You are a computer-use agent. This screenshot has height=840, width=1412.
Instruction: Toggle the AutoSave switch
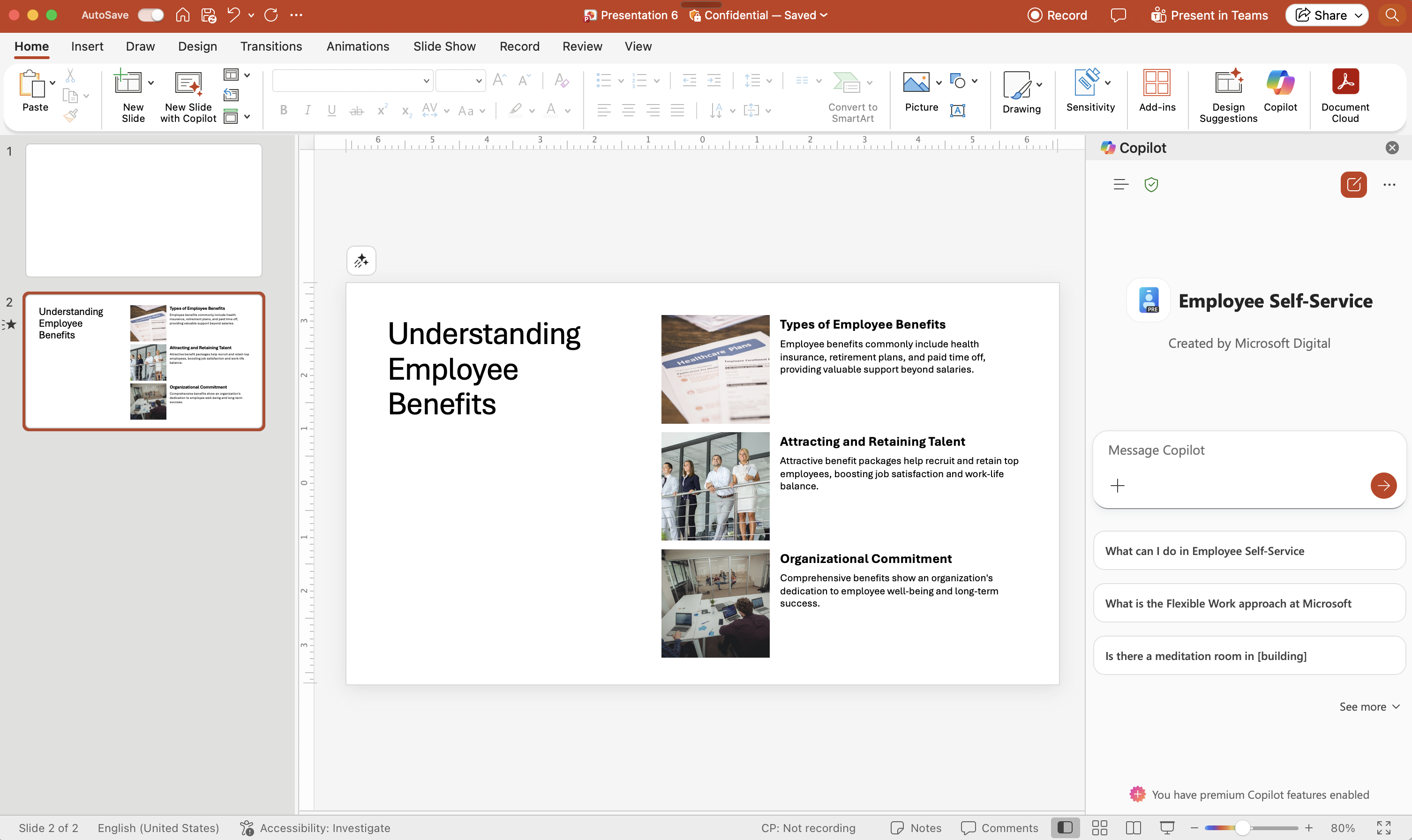click(150, 15)
